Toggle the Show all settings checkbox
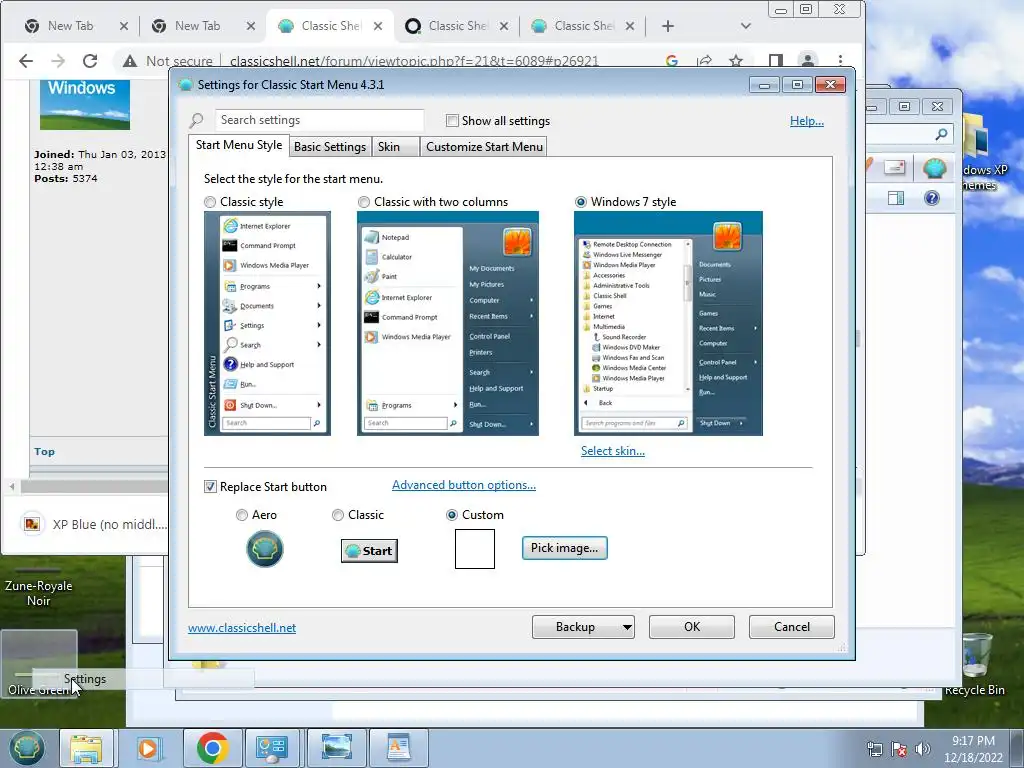The image size is (1024, 768). click(452, 121)
